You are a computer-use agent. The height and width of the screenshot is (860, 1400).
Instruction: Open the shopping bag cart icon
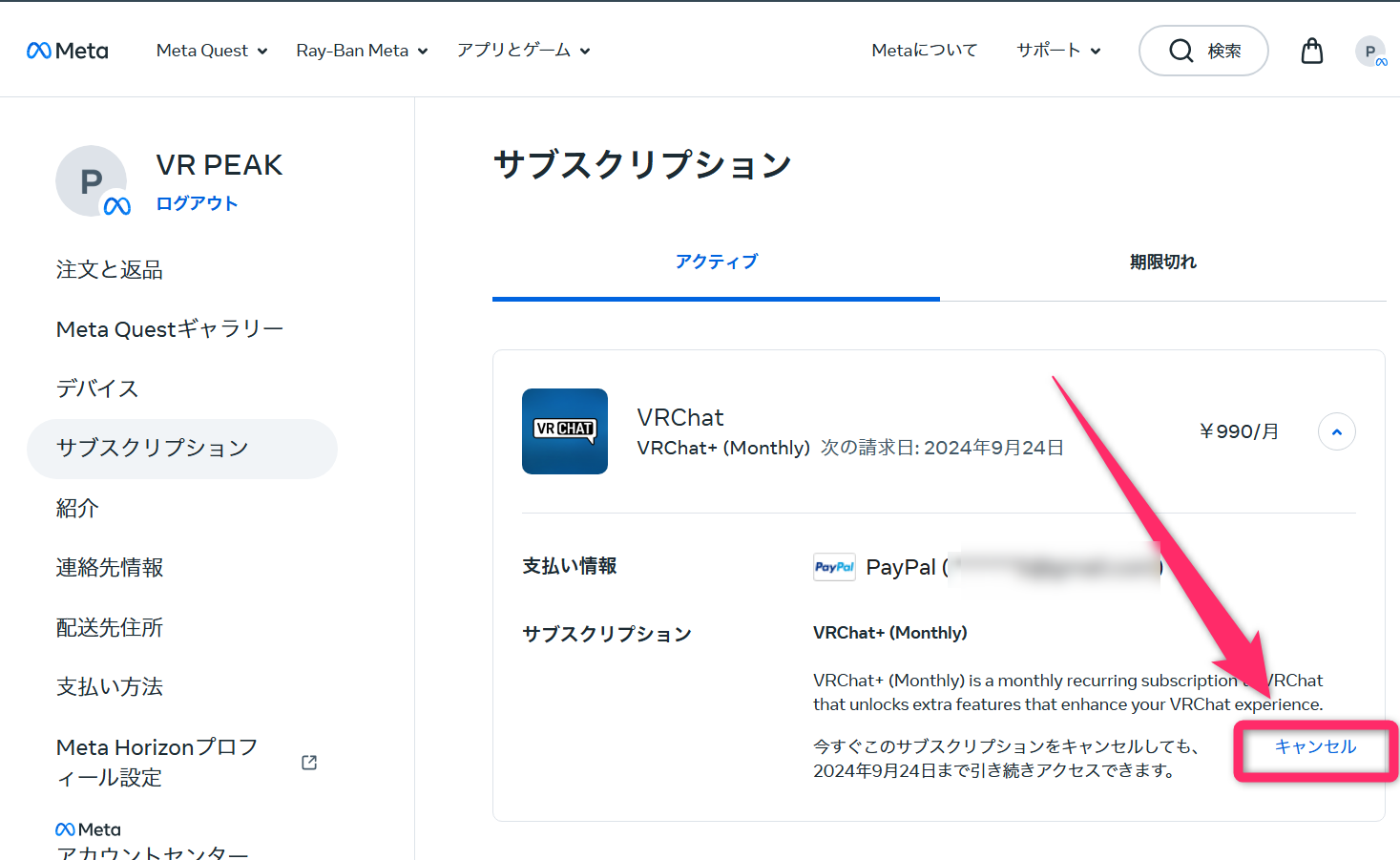coord(1312,51)
